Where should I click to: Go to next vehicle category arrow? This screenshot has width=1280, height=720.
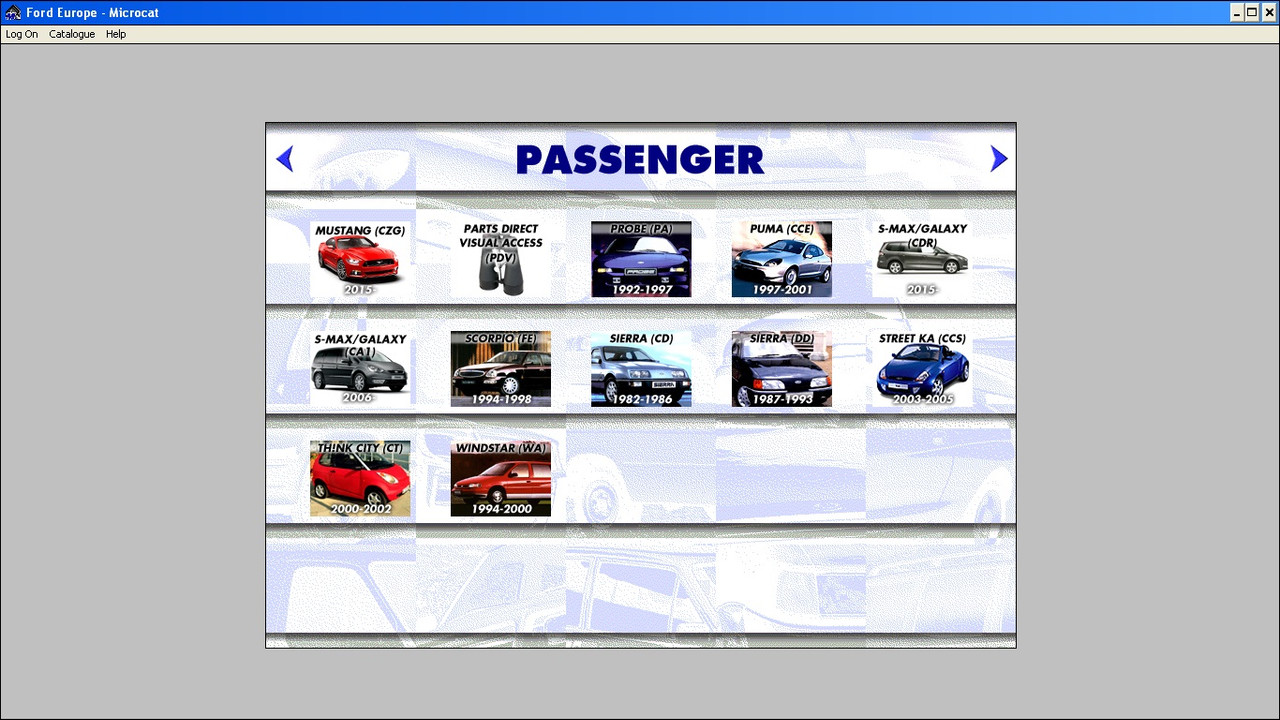click(998, 159)
